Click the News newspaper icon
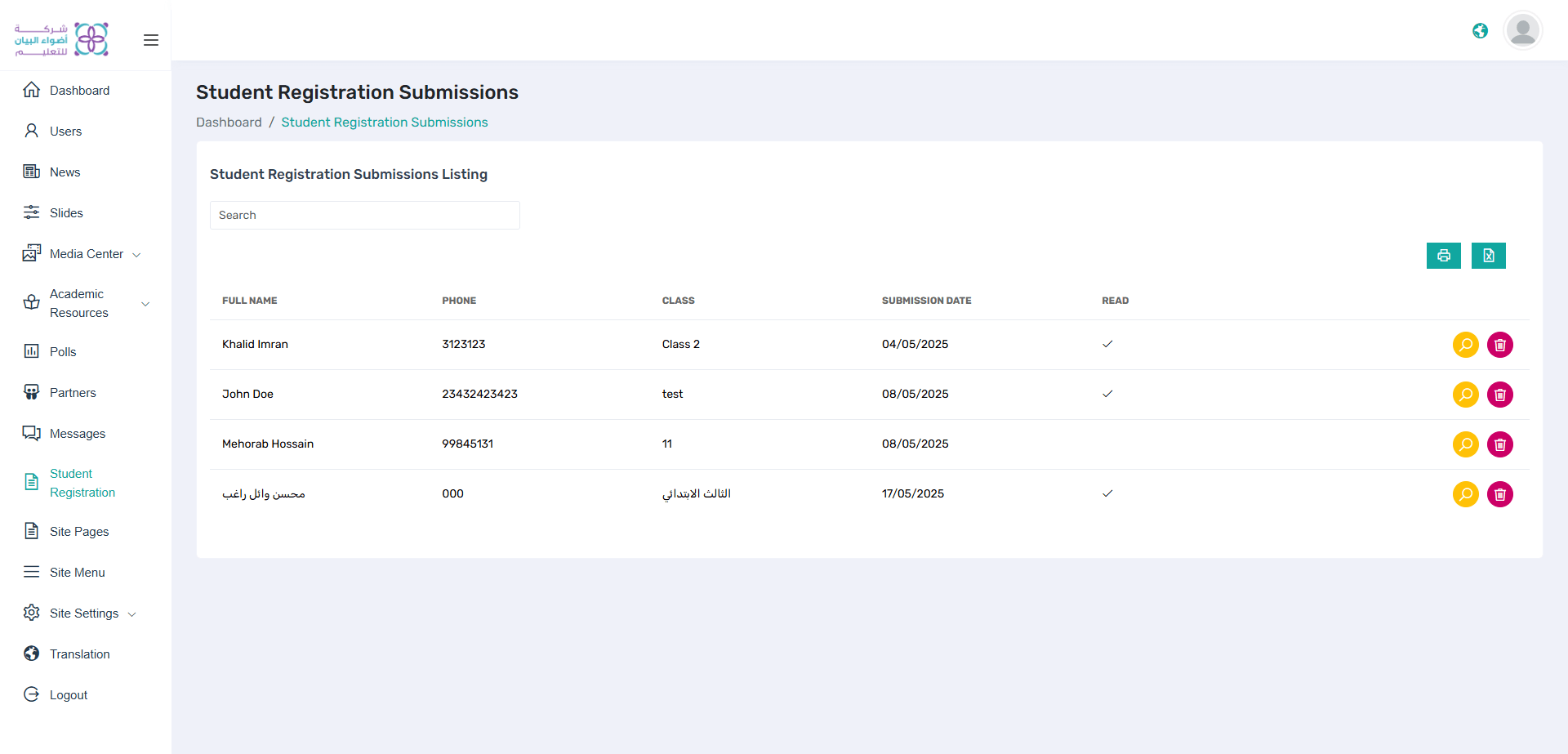 click(31, 172)
